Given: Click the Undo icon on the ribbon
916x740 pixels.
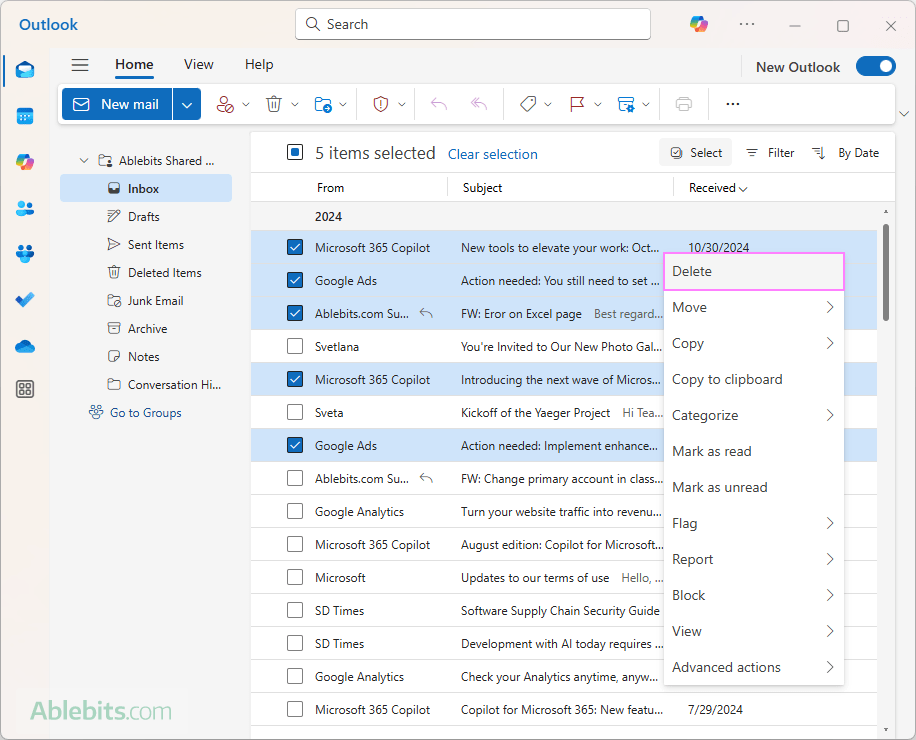Looking at the screenshot, I should pyautogui.click(x=439, y=104).
